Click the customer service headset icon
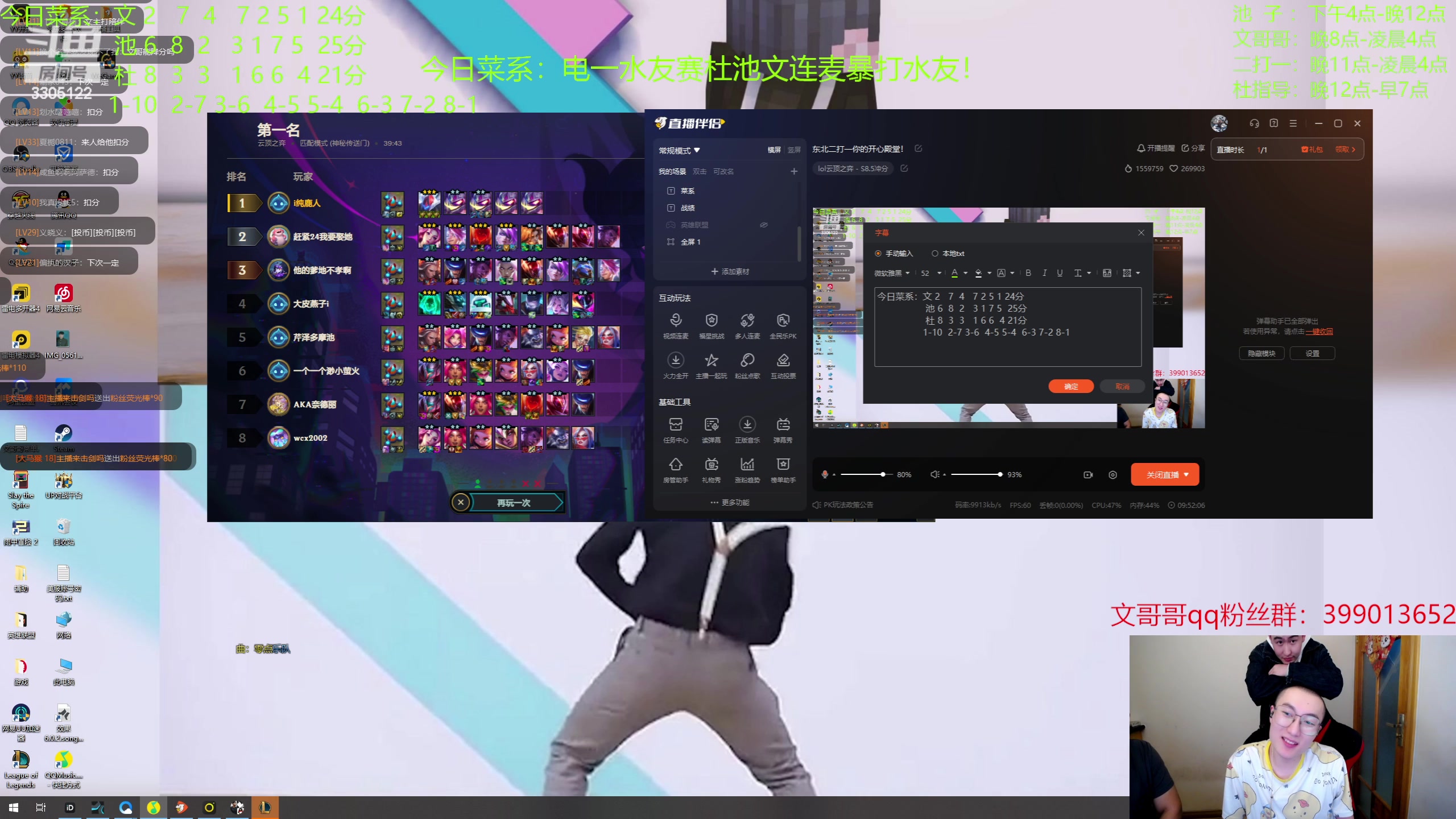This screenshot has height=819, width=1456. [1254, 123]
